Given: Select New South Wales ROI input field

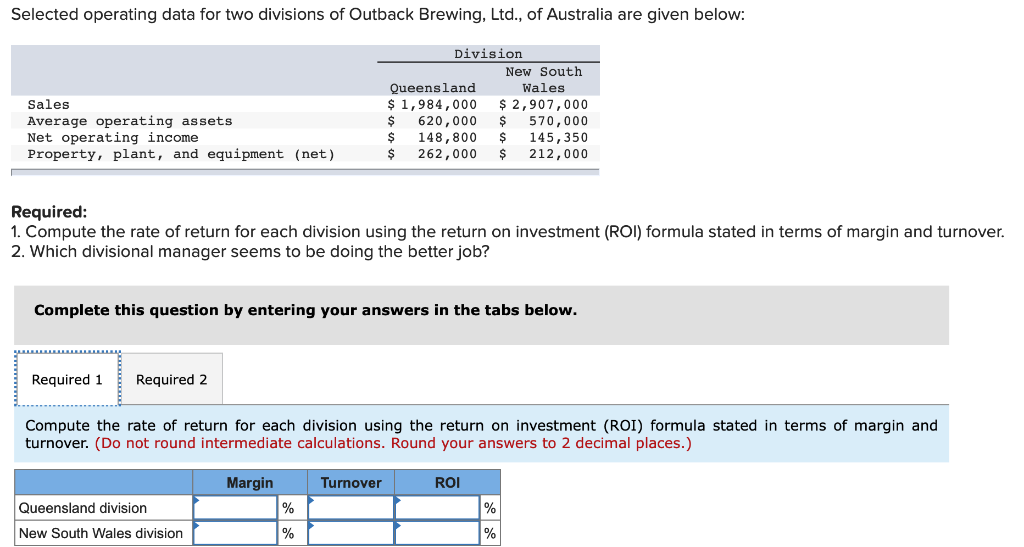Looking at the screenshot, I should 438,533.
